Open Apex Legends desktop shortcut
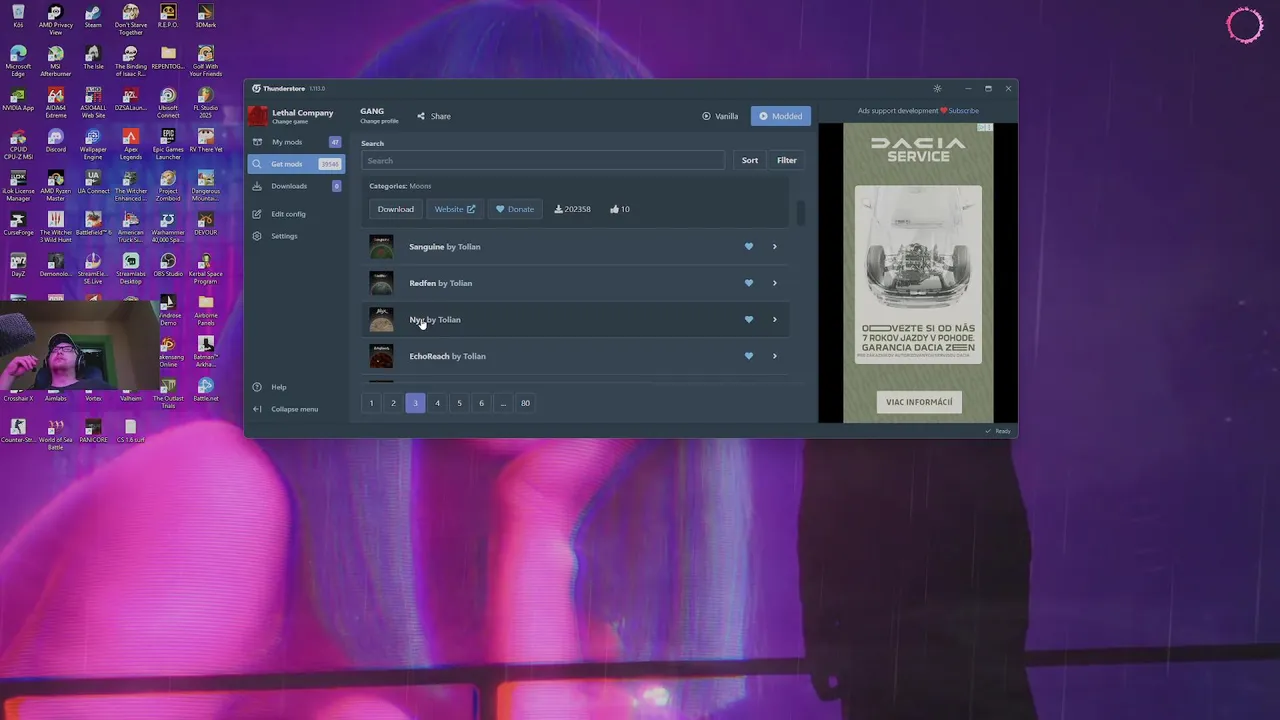This screenshot has height=720, width=1280. (x=131, y=143)
